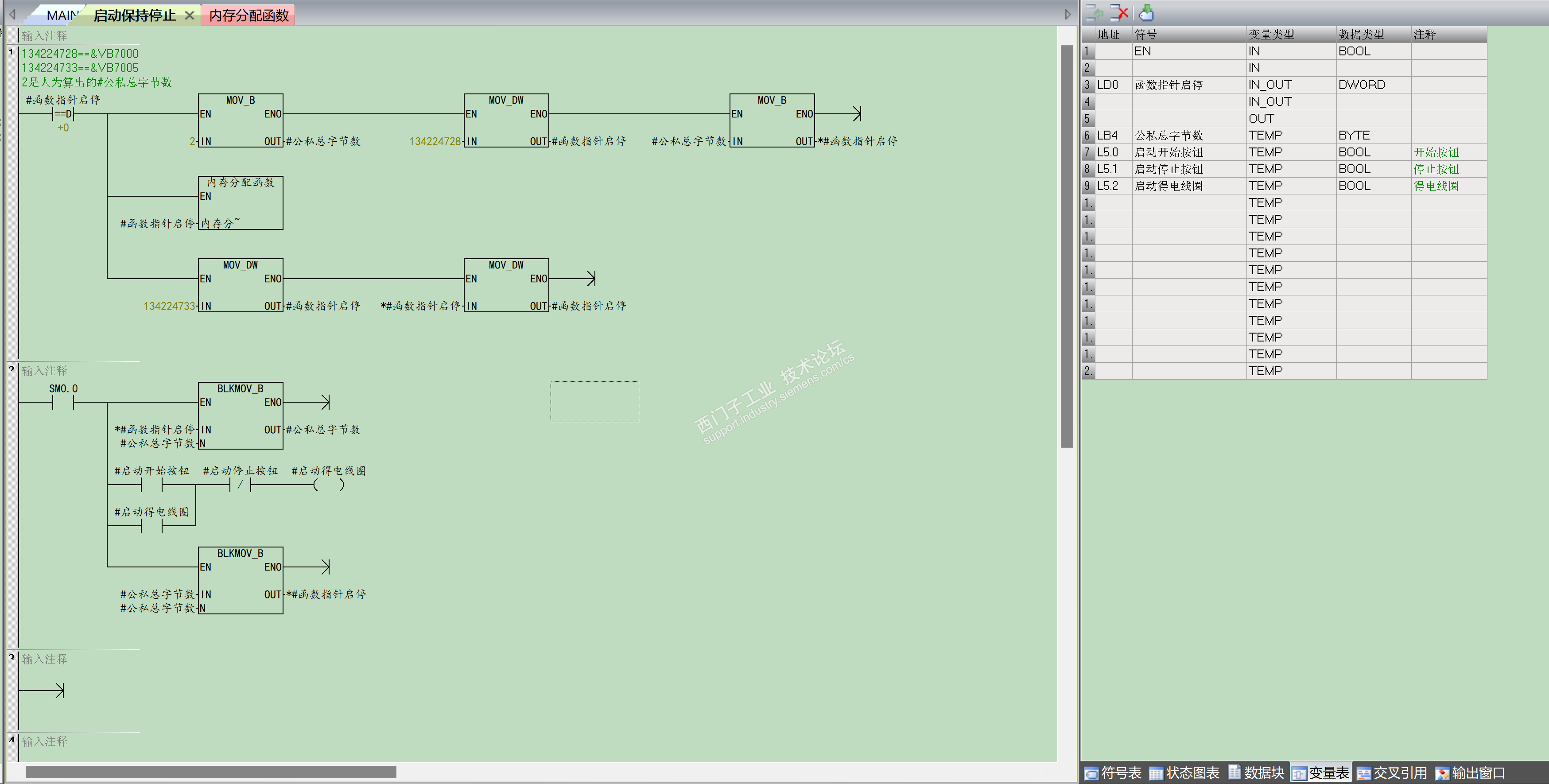Close the 启动保持停止 tab

point(190,15)
